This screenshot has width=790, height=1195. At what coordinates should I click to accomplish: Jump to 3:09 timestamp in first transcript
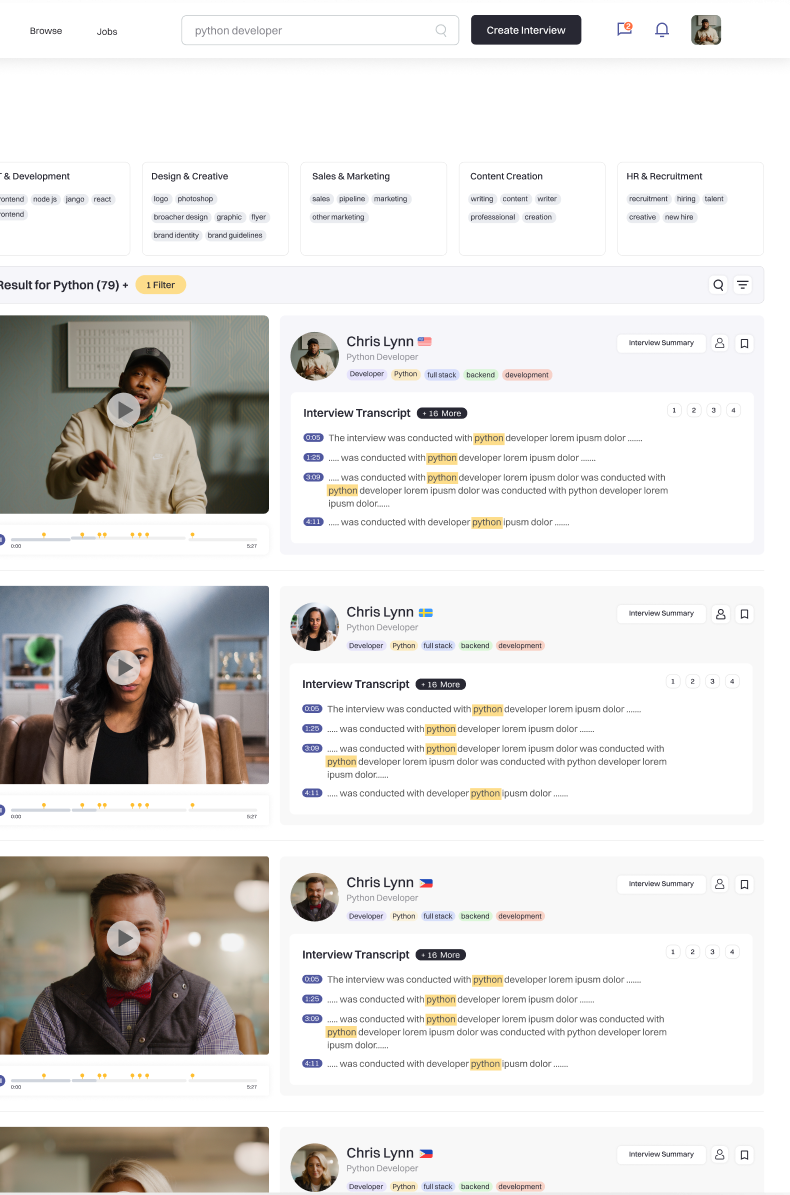(313, 477)
